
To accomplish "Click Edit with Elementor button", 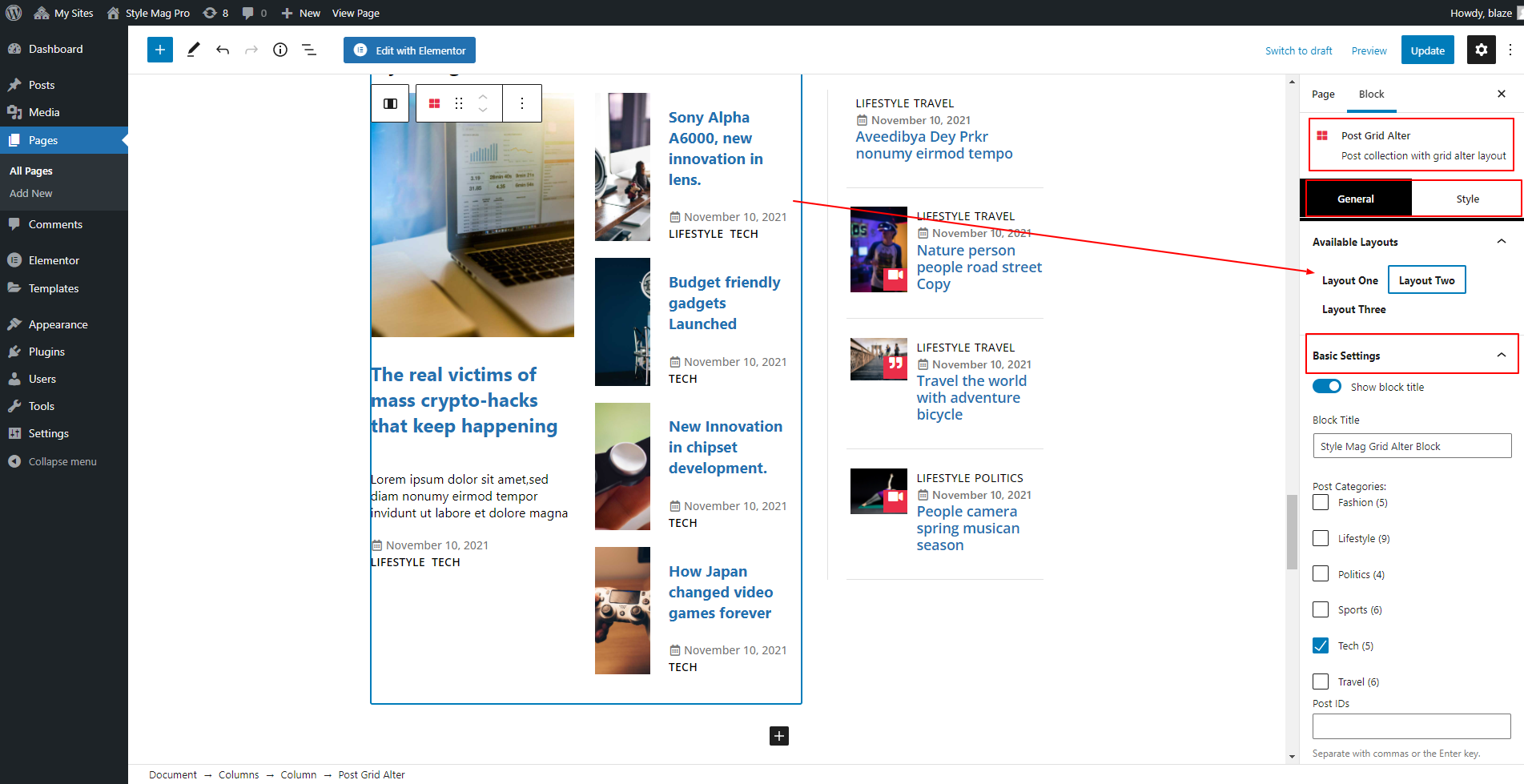I will [x=410, y=50].
